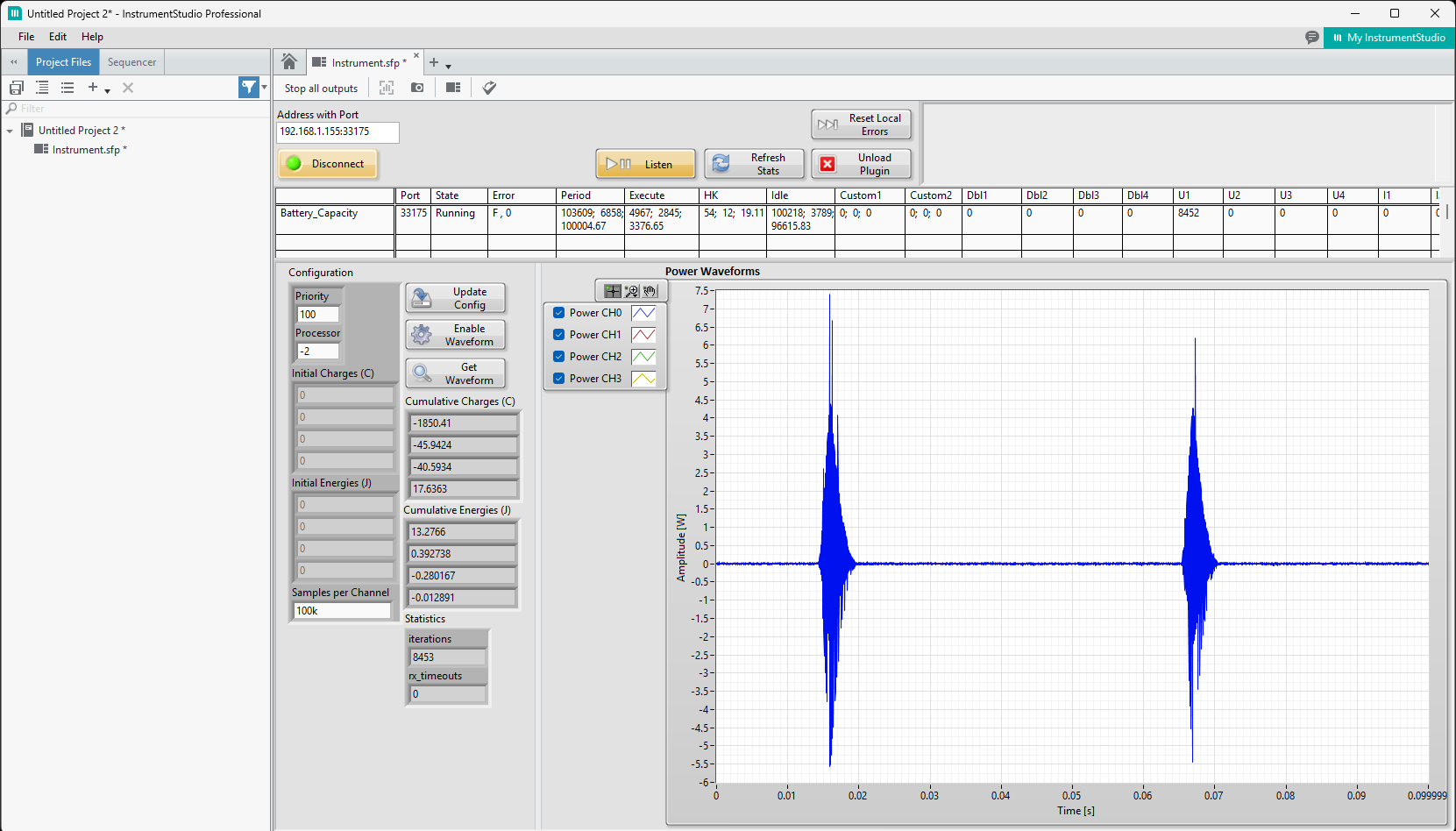Uncheck the Power CH0 plot checkbox

558,313
